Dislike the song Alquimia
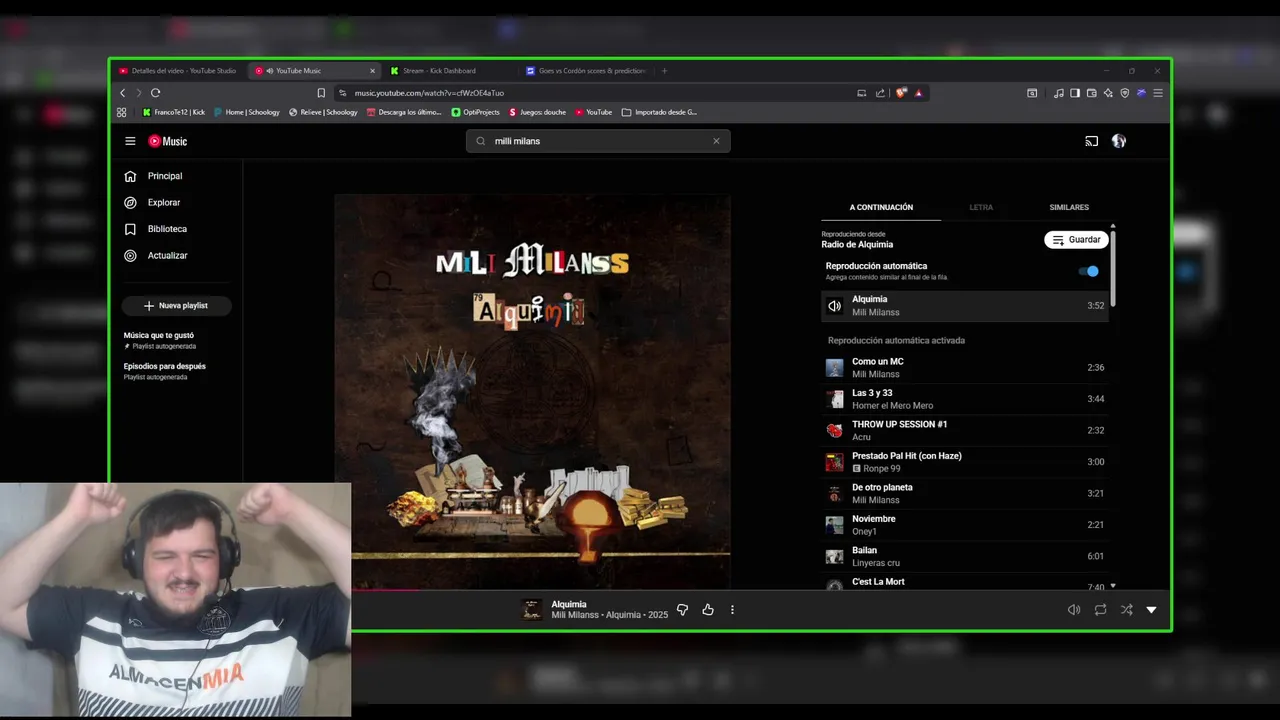 tap(682, 610)
